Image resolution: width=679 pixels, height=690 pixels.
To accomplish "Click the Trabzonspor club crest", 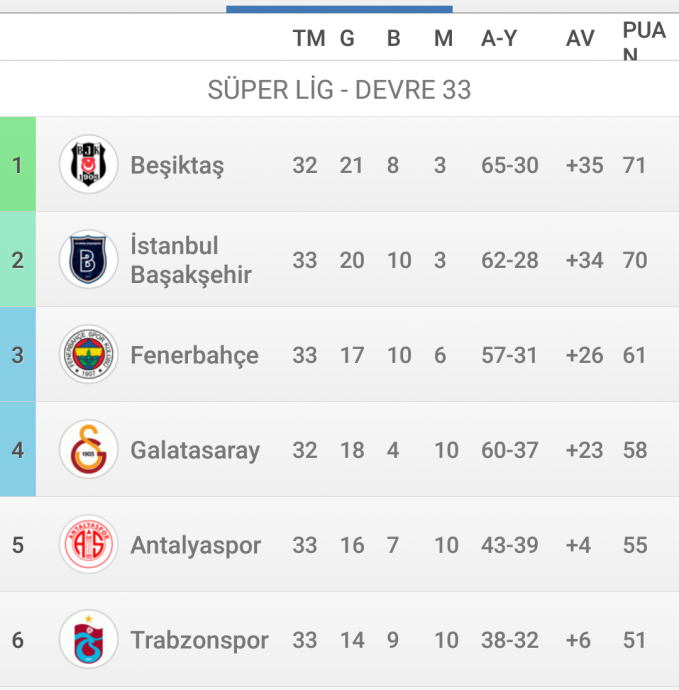I will pyautogui.click(x=88, y=639).
